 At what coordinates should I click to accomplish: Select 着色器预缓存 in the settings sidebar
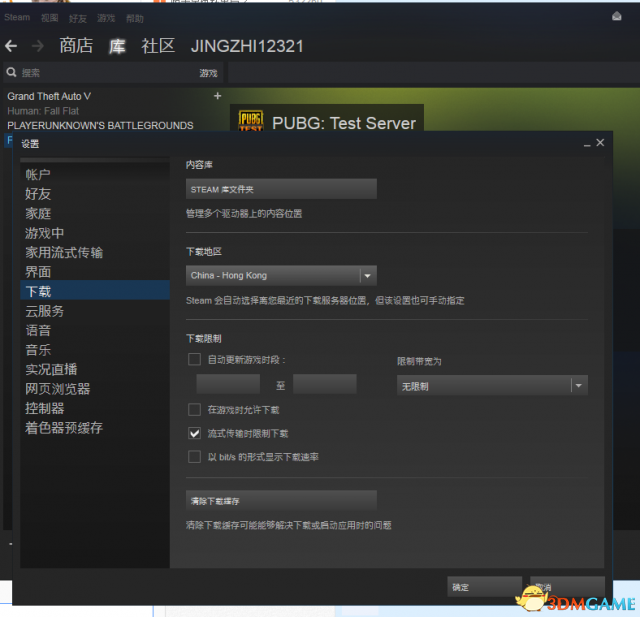click(95, 428)
